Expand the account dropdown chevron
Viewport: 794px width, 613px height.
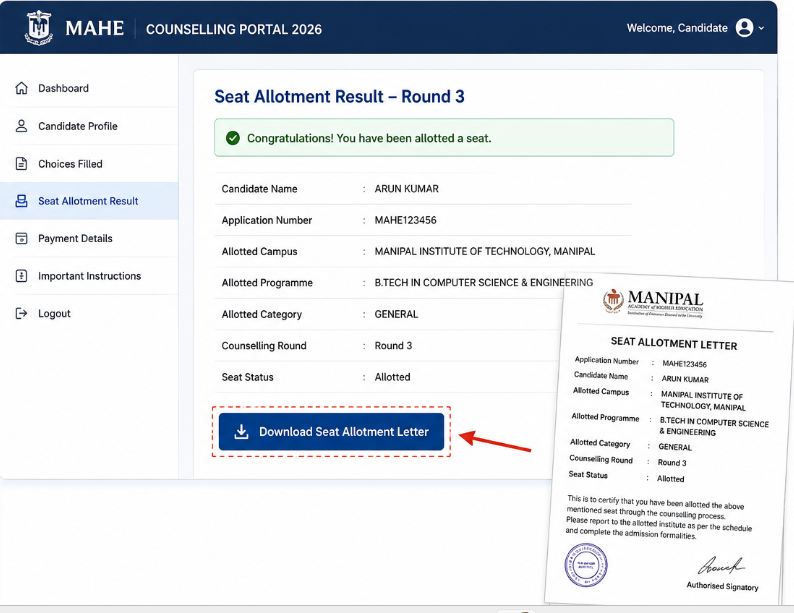[x=761, y=28]
